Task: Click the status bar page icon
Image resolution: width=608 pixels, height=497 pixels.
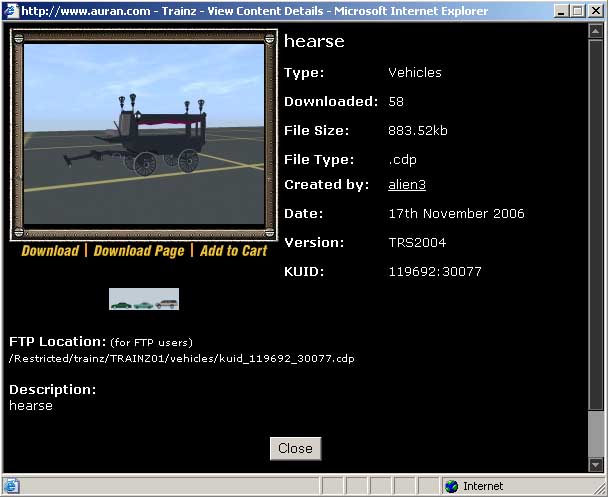Action: [11, 486]
